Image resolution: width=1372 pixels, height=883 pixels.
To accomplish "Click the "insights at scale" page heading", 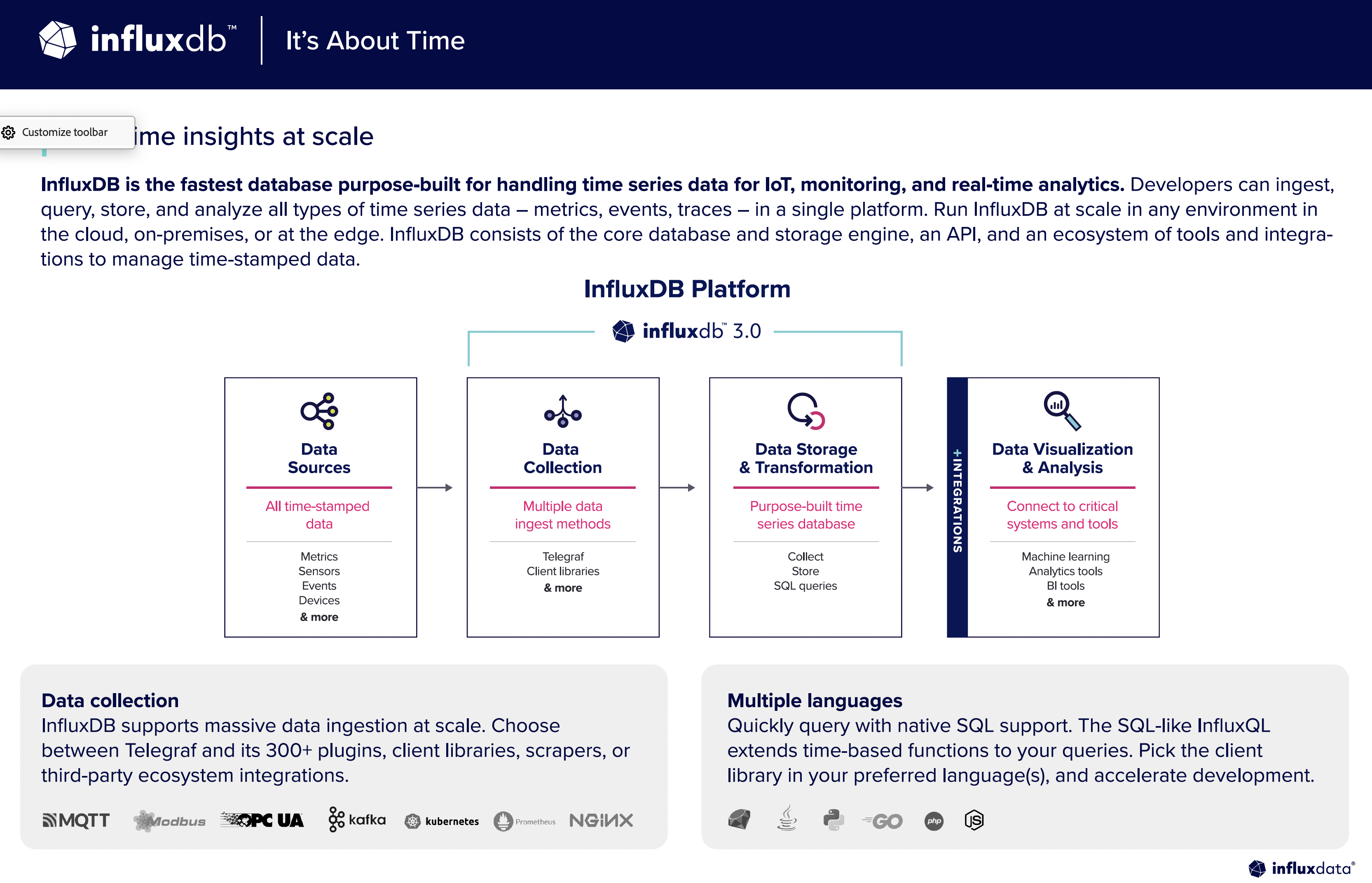I will pyautogui.click(x=254, y=136).
